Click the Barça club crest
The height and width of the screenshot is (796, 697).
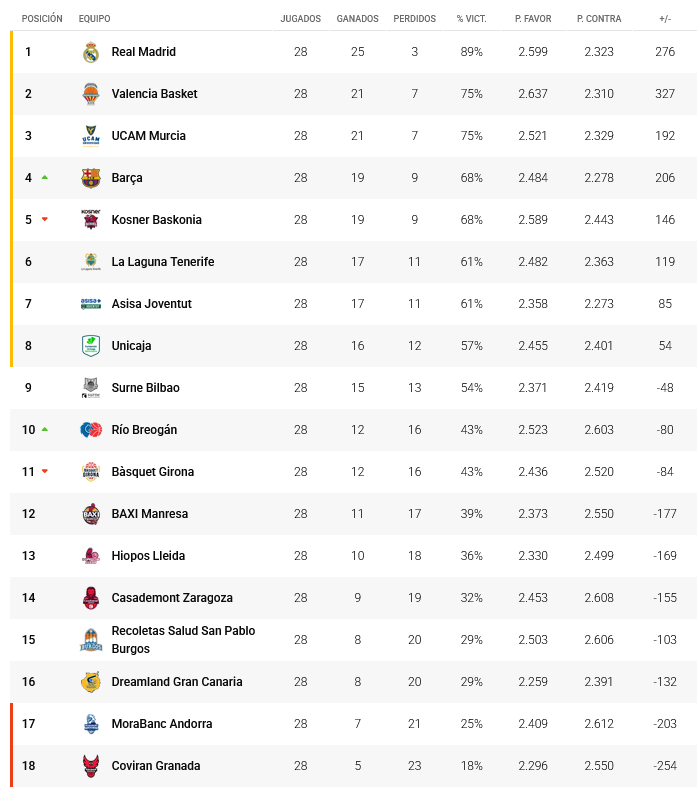pos(91,178)
